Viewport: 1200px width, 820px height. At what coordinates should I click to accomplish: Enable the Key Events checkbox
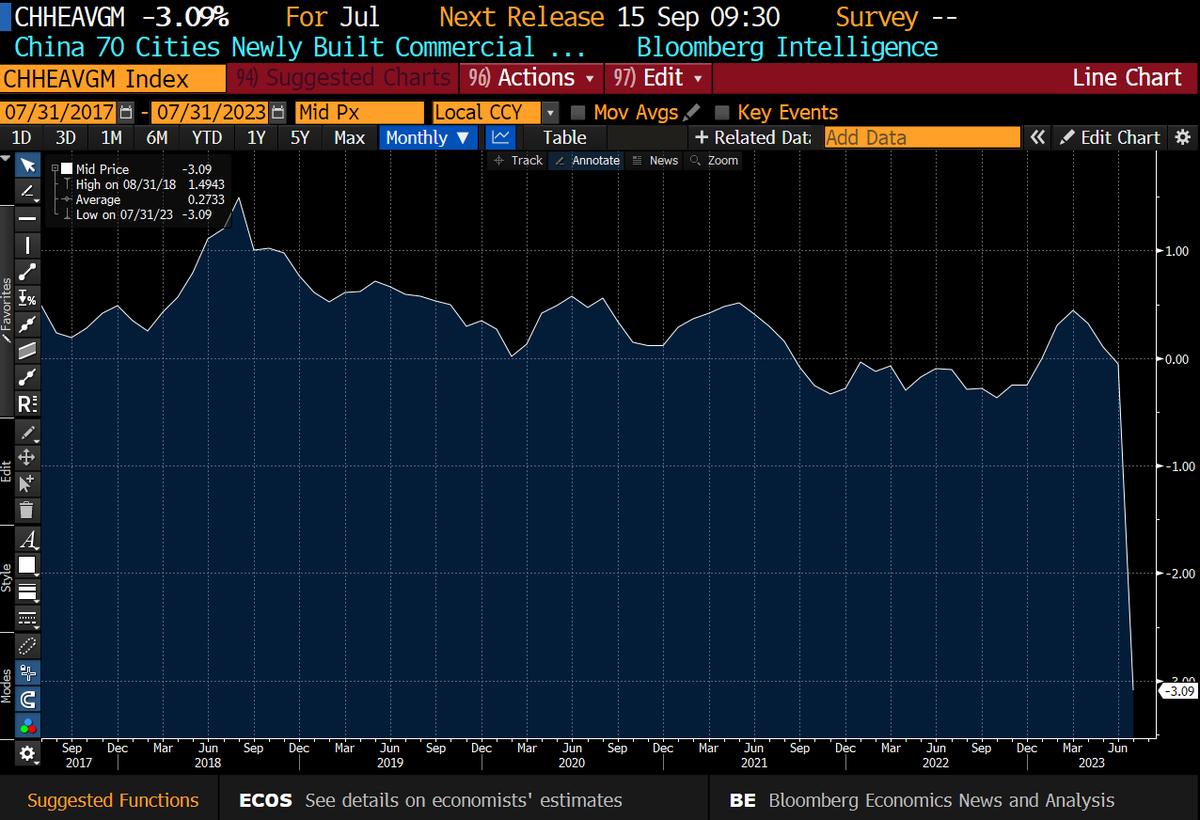coord(722,113)
